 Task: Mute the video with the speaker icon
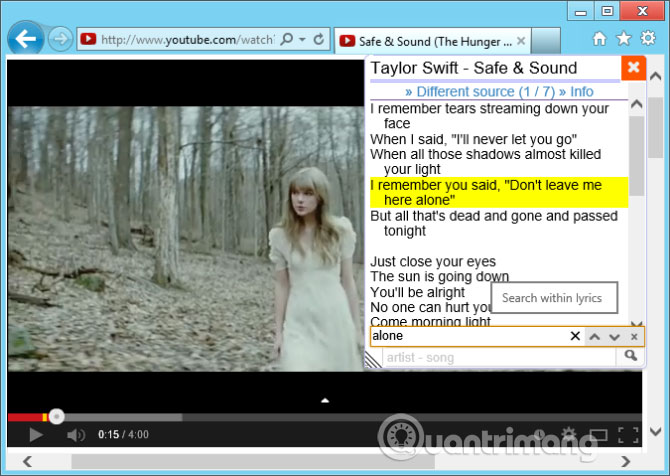tap(76, 435)
